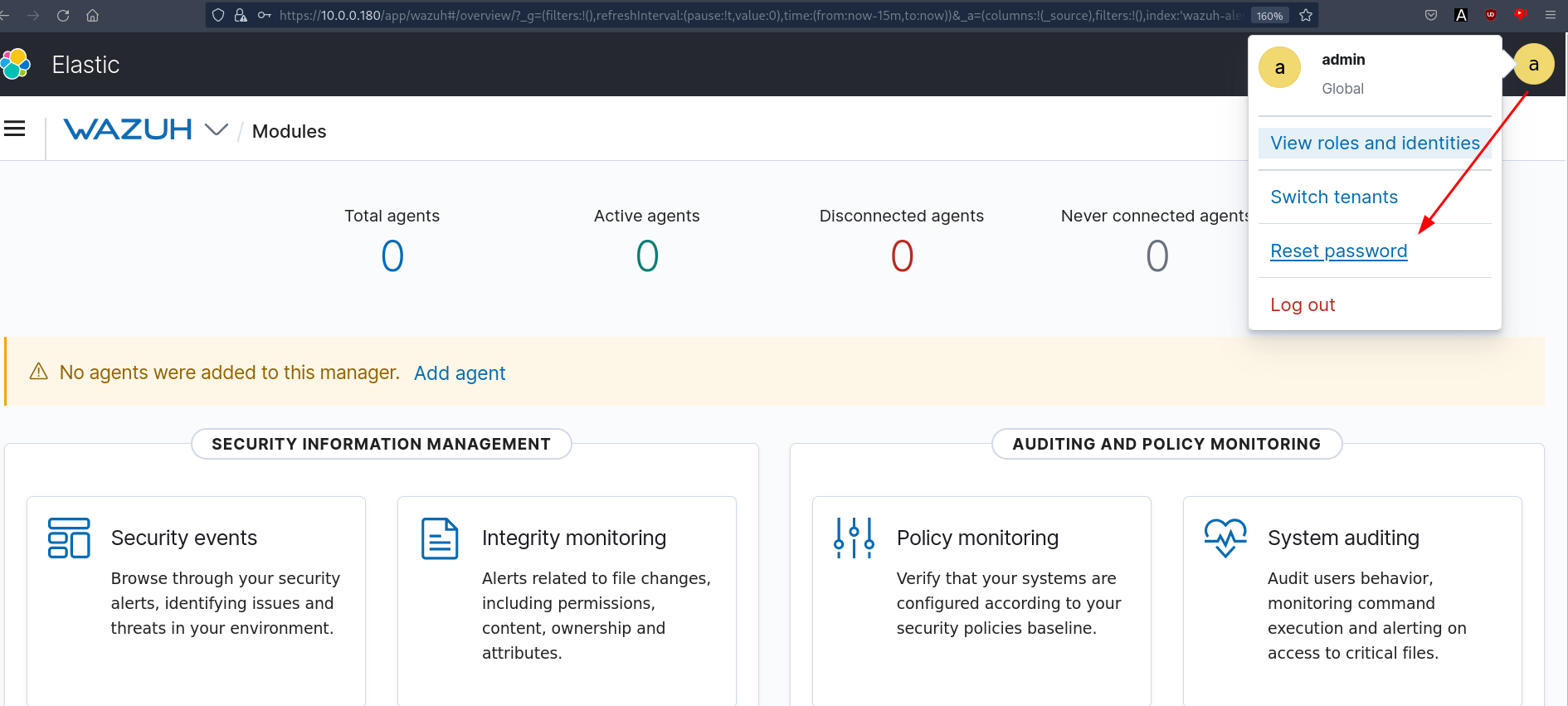Image resolution: width=1568 pixels, height=706 pixels.
Task: Go forward in browser history
Action: click(33, 15)
